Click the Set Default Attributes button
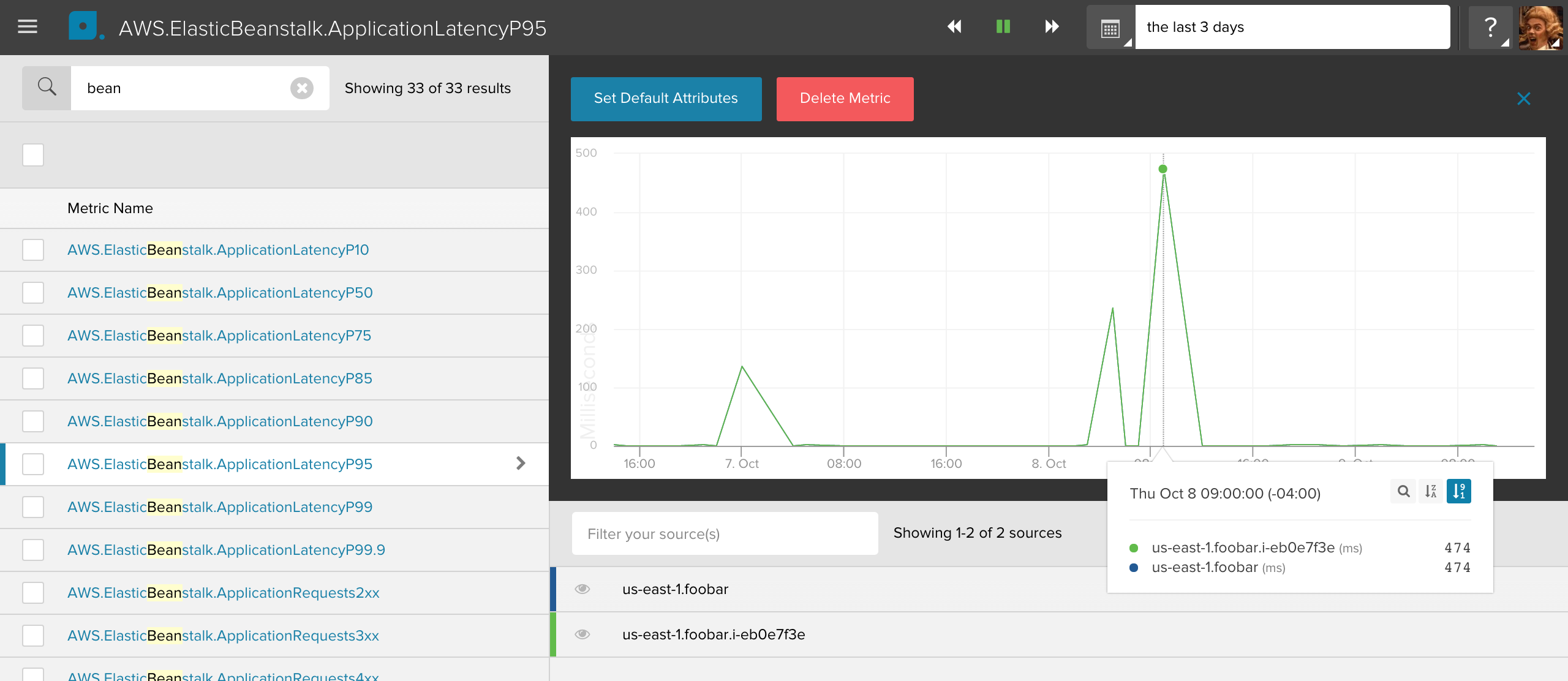 [666, 99]
